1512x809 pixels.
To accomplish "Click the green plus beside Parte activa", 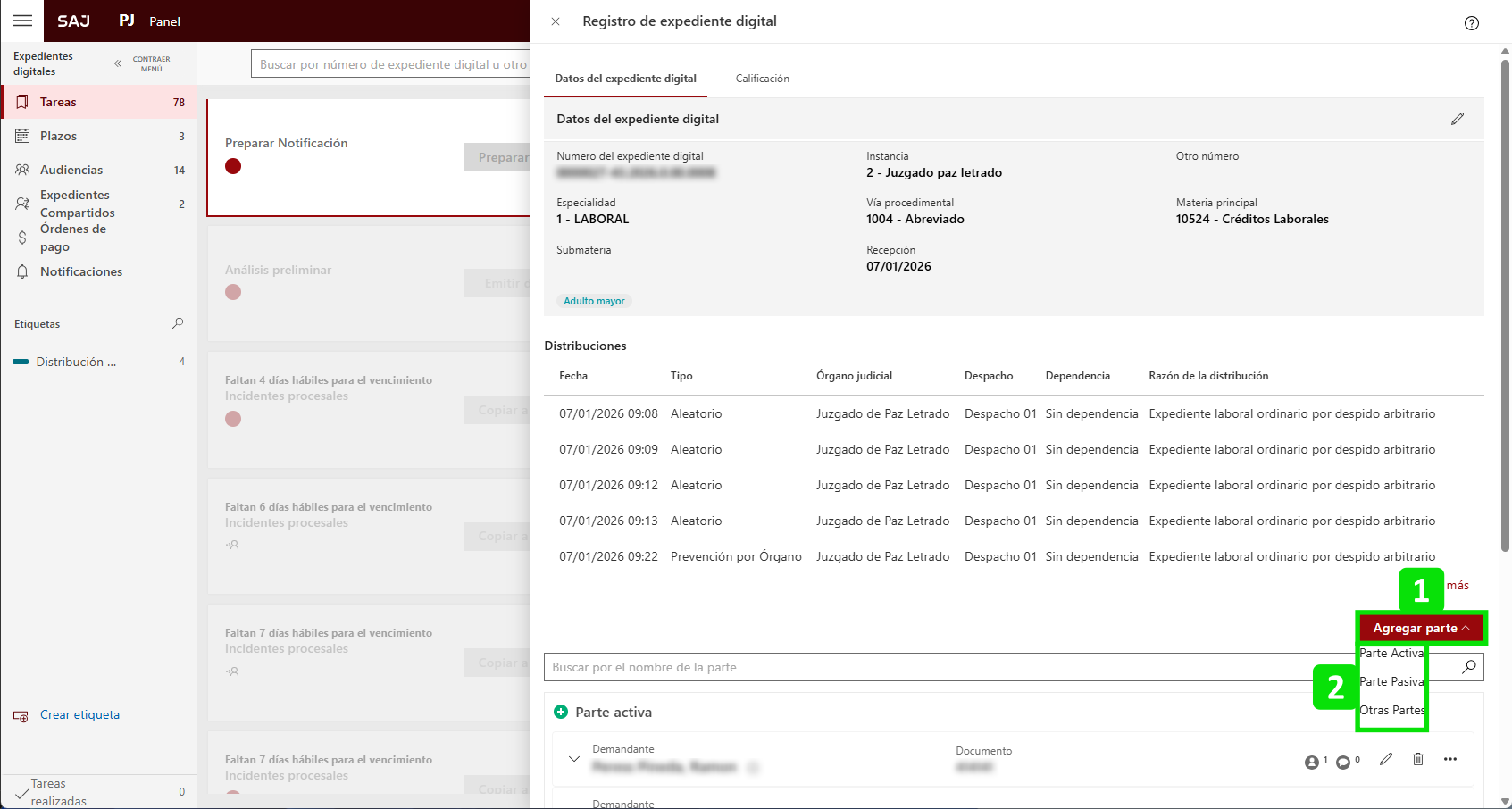I will (561, 712).
